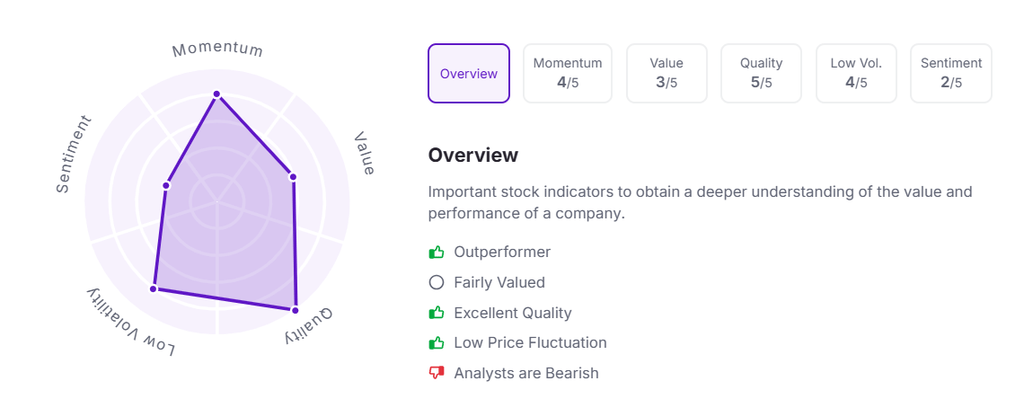
Task: Click the Quality data point on radar chart
Action: pos(296,308)
